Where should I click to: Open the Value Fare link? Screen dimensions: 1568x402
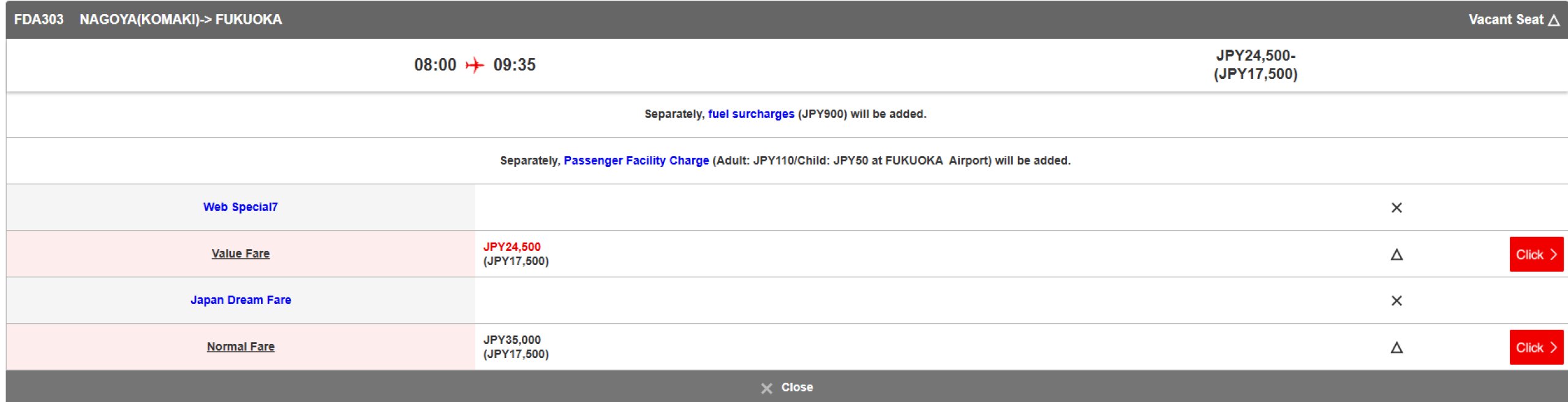pyautogui.click(x=240, y=253)
